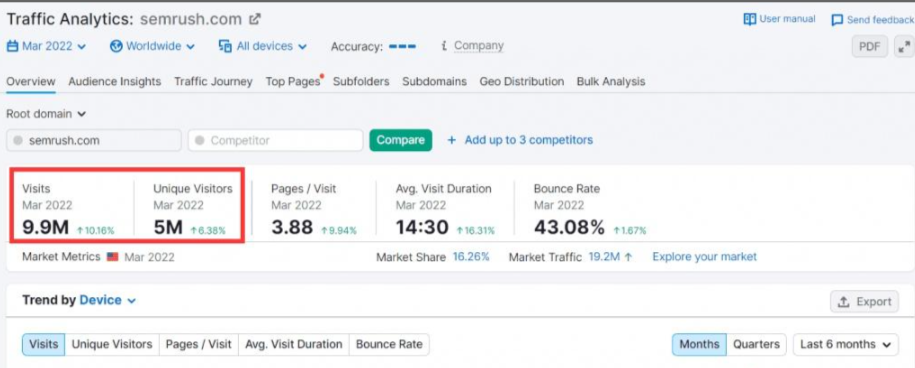Select the Months toggle option

coord(699,344)
